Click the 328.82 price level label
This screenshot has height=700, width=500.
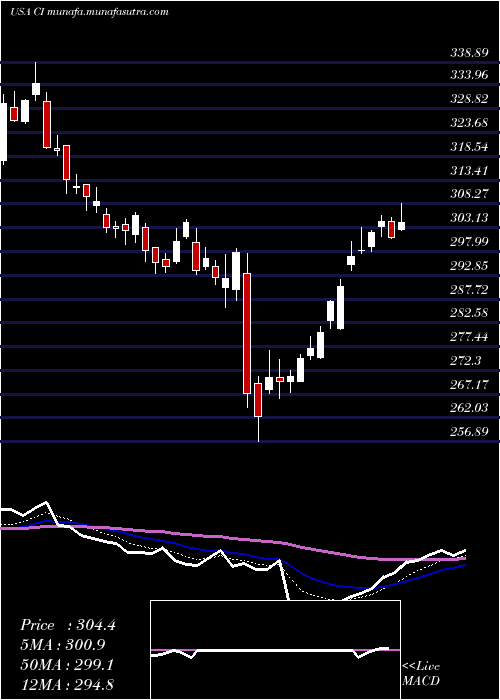point(469,99)
